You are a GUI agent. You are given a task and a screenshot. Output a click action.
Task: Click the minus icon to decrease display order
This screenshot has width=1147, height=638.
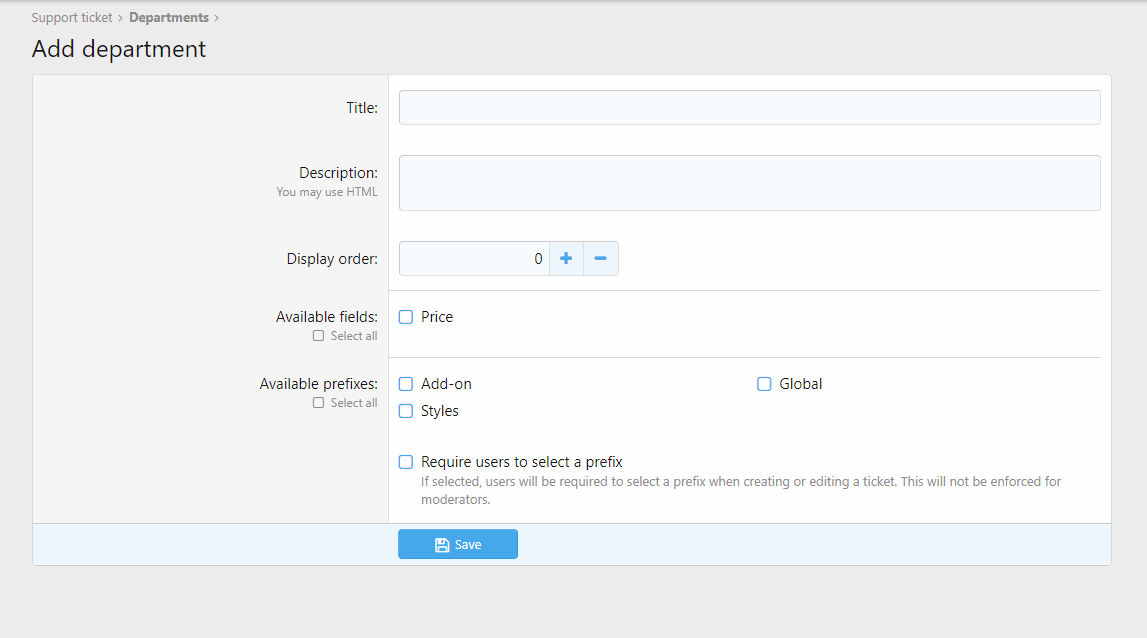point(601,259)
